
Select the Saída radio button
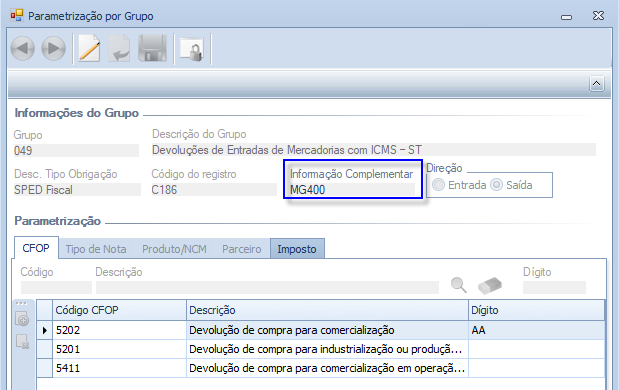496,185
